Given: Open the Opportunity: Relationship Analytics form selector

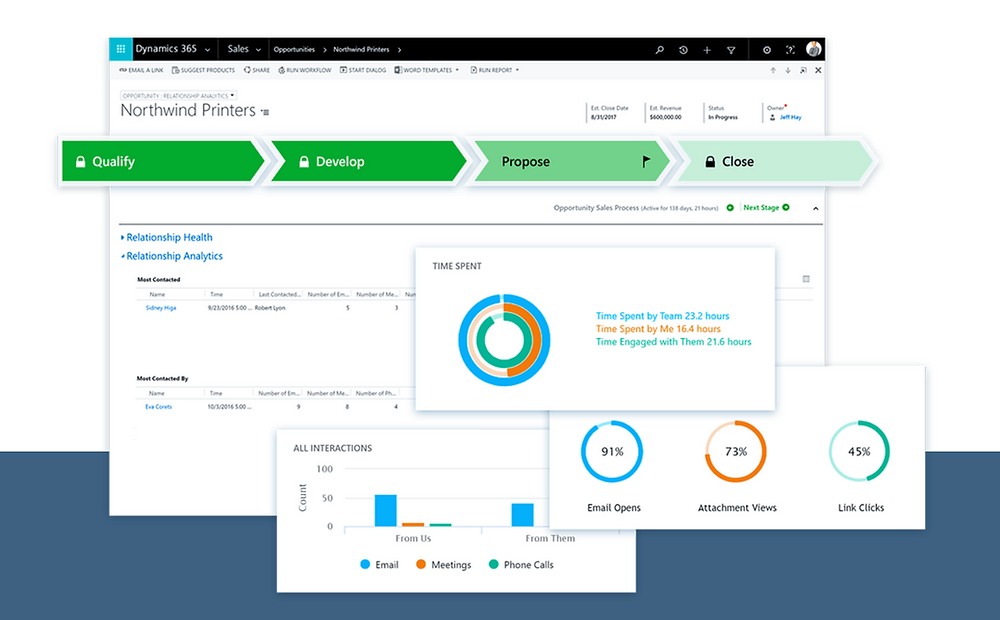Looking at the screenshot, I should 179,96.
